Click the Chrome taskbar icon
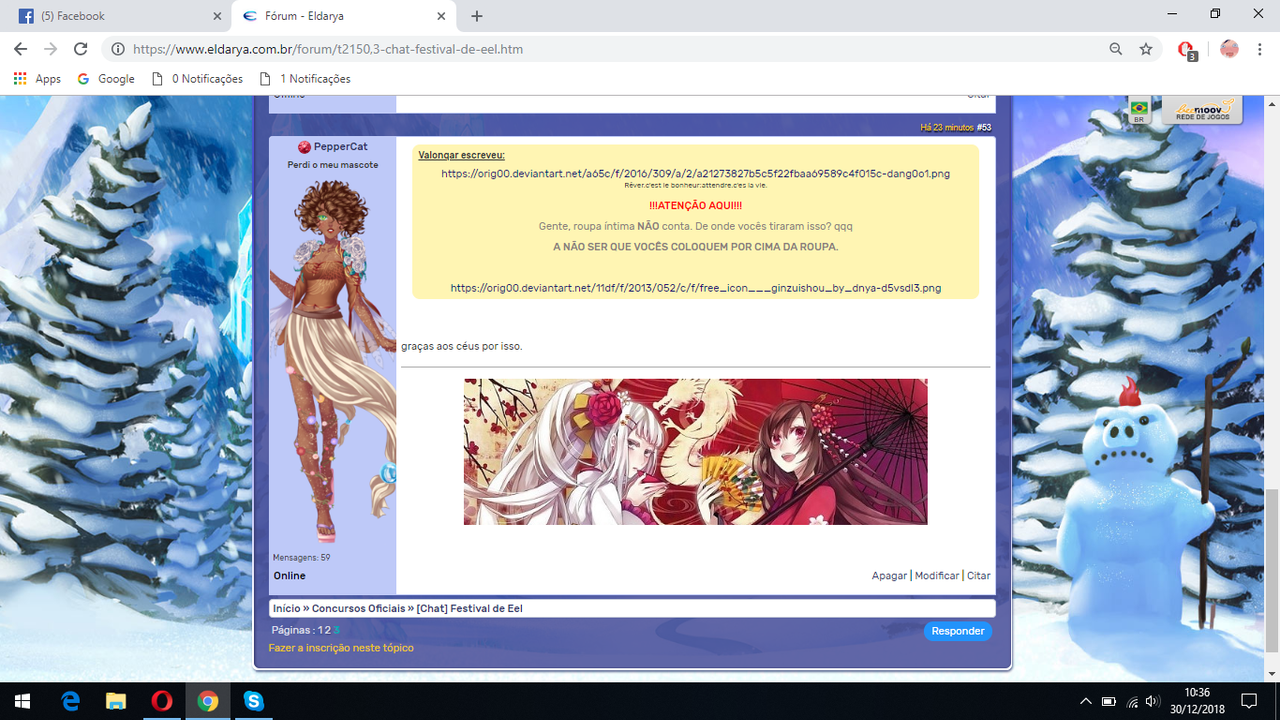This screenshot has height=720, width=1280. click(208, 701)
